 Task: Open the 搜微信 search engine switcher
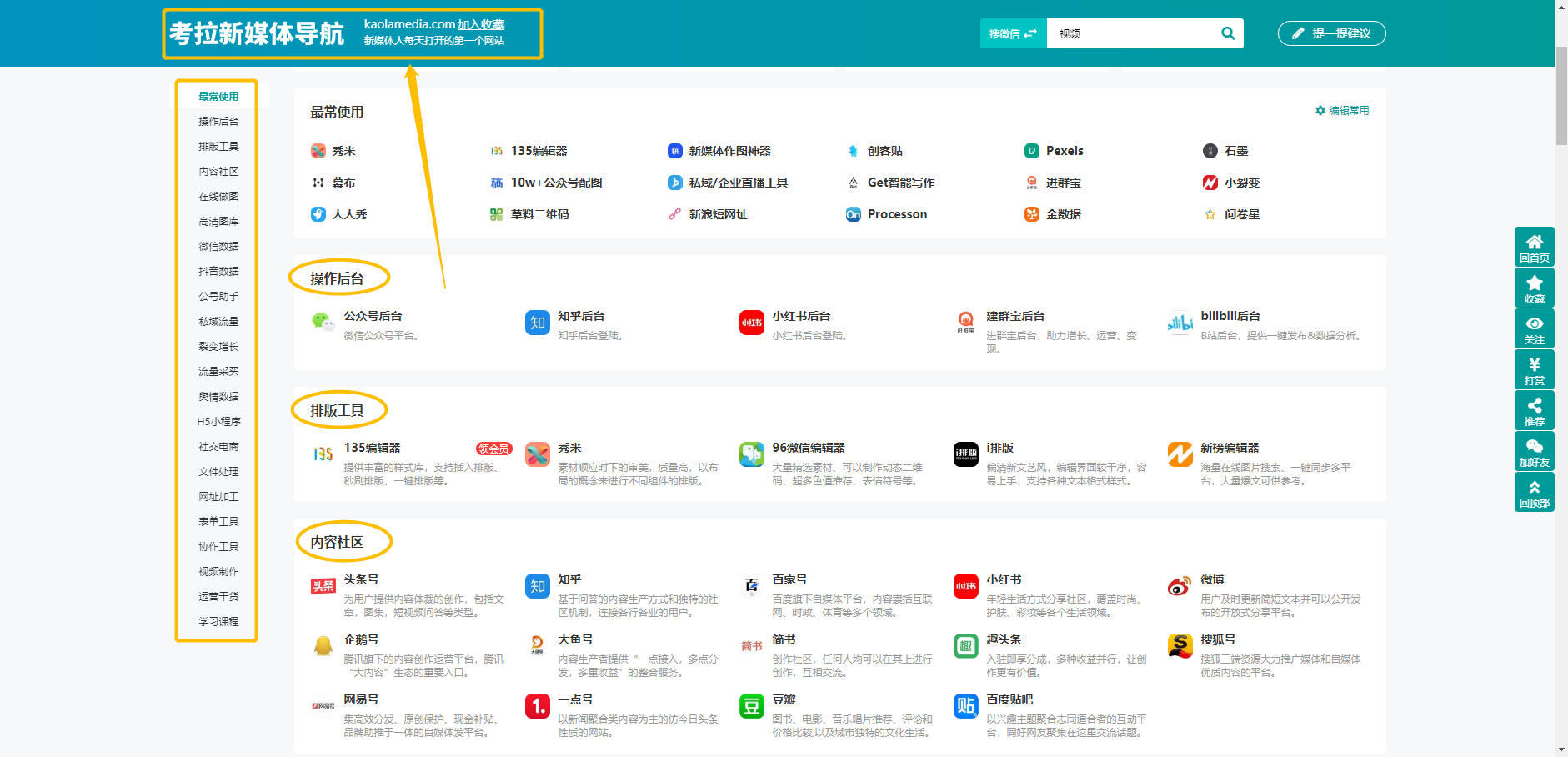coord(1013,33)
